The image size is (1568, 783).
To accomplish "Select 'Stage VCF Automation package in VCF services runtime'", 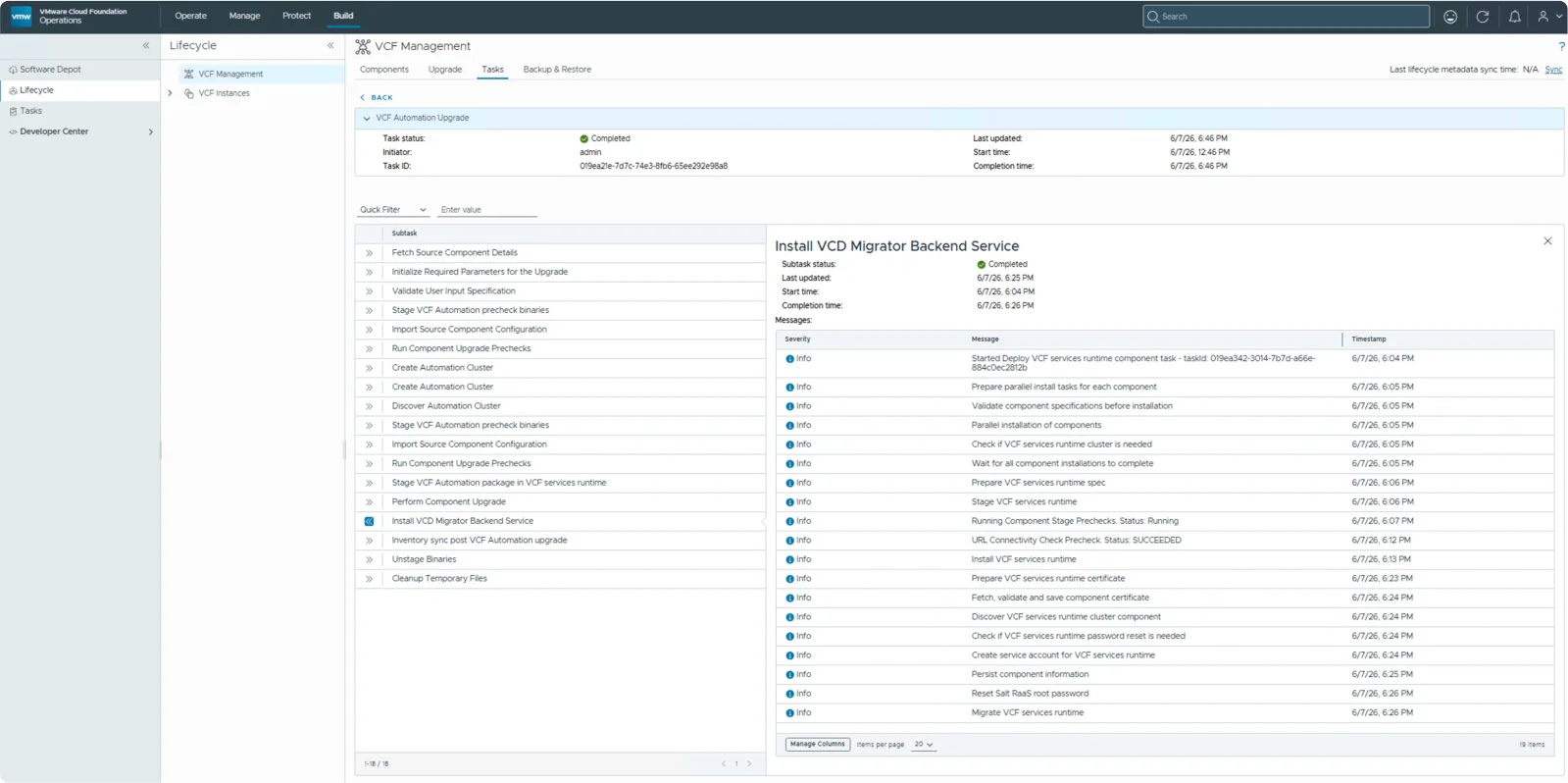I will (560, 483).
